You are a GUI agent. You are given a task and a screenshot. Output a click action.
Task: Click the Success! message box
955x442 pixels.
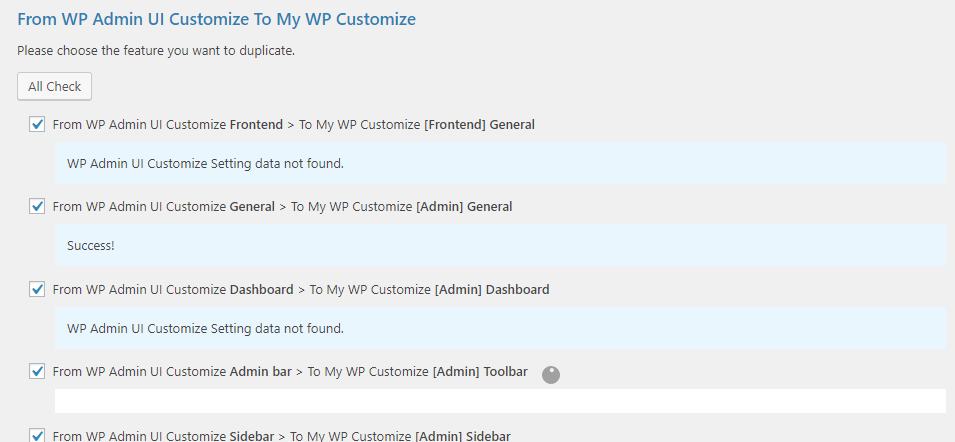tap(500, 245)
